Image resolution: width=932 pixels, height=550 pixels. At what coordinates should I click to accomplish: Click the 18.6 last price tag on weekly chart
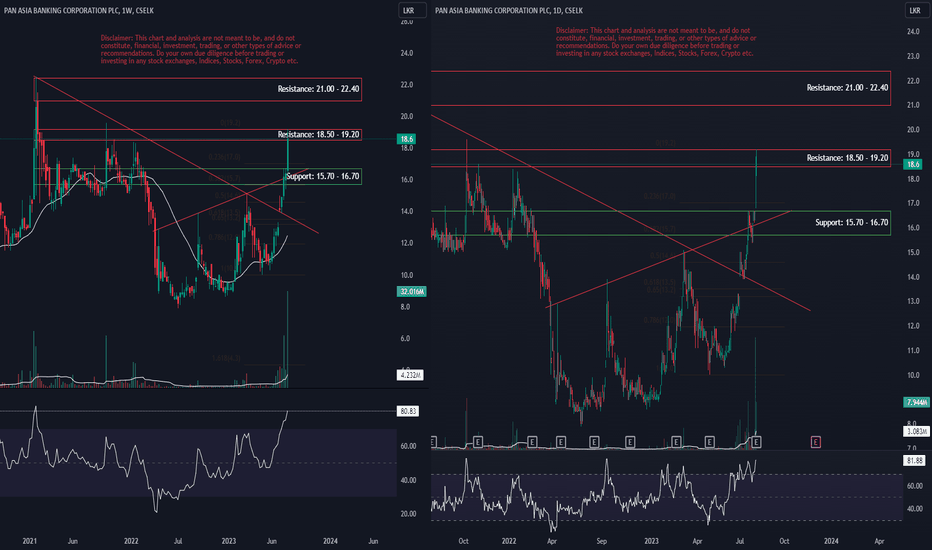click(x=407, y=139)
